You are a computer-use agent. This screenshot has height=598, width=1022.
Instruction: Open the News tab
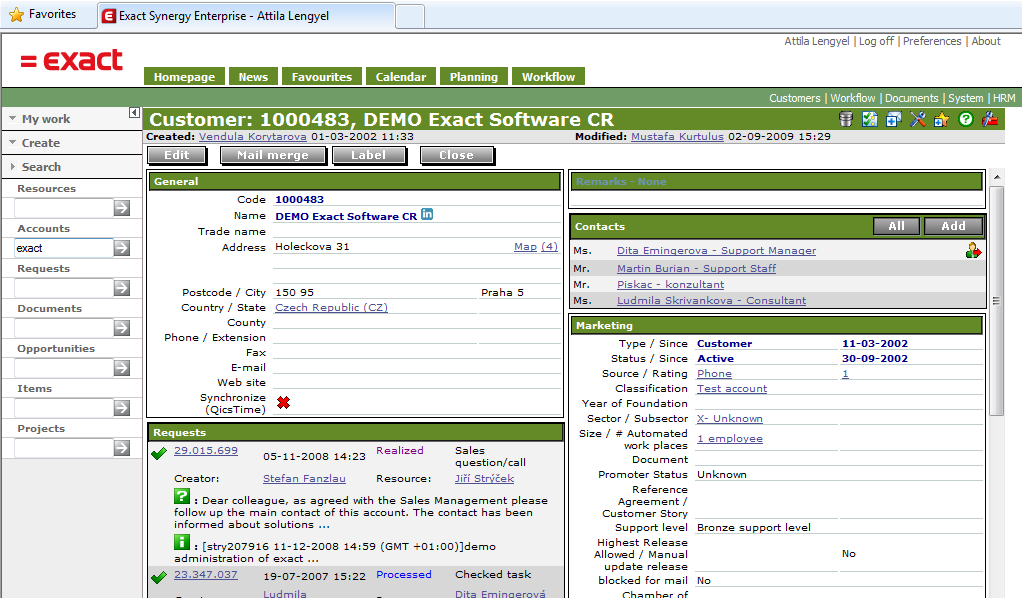pyautogui.click(x=254, y=76)
